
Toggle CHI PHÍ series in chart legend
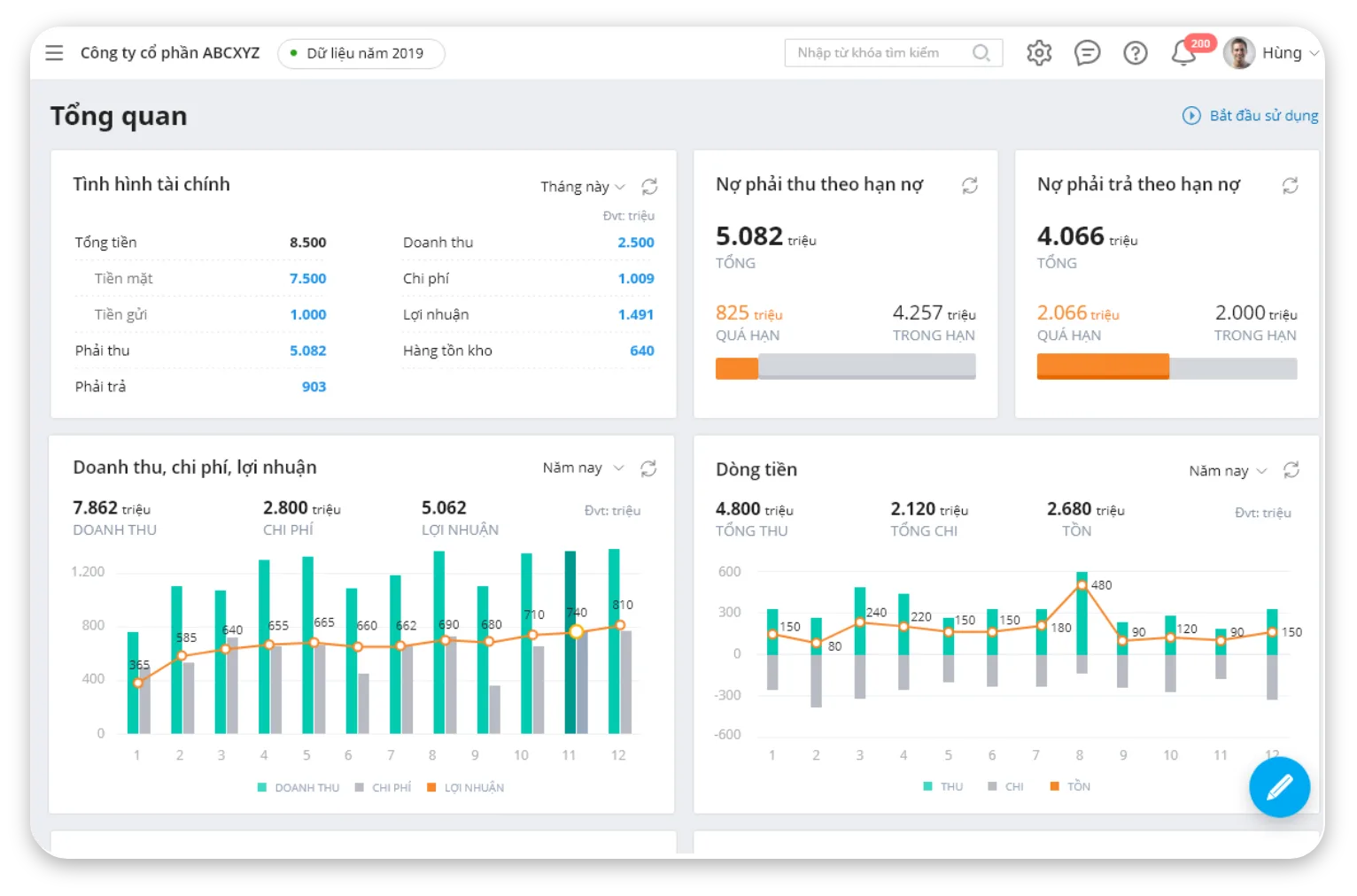click(383, 787)
